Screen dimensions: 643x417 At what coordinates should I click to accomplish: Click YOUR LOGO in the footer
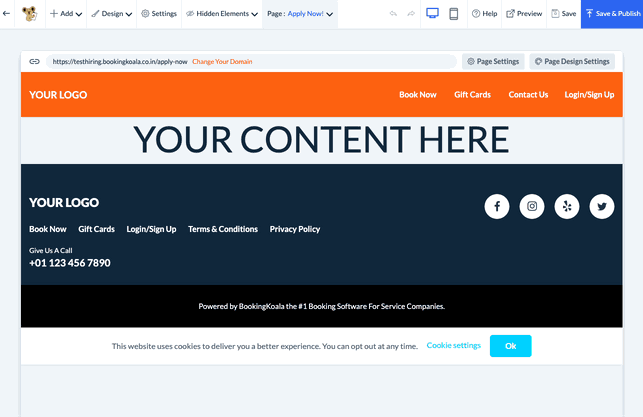tap(64, 203)
